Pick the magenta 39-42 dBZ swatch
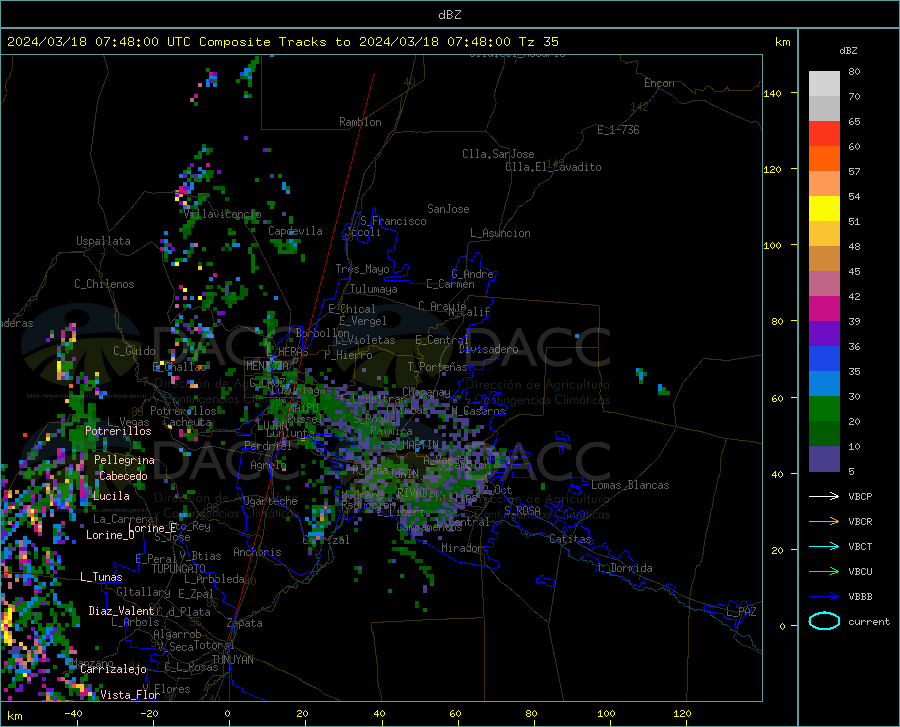The width and height of the screenshot is (900, 727). coord(824,309)
